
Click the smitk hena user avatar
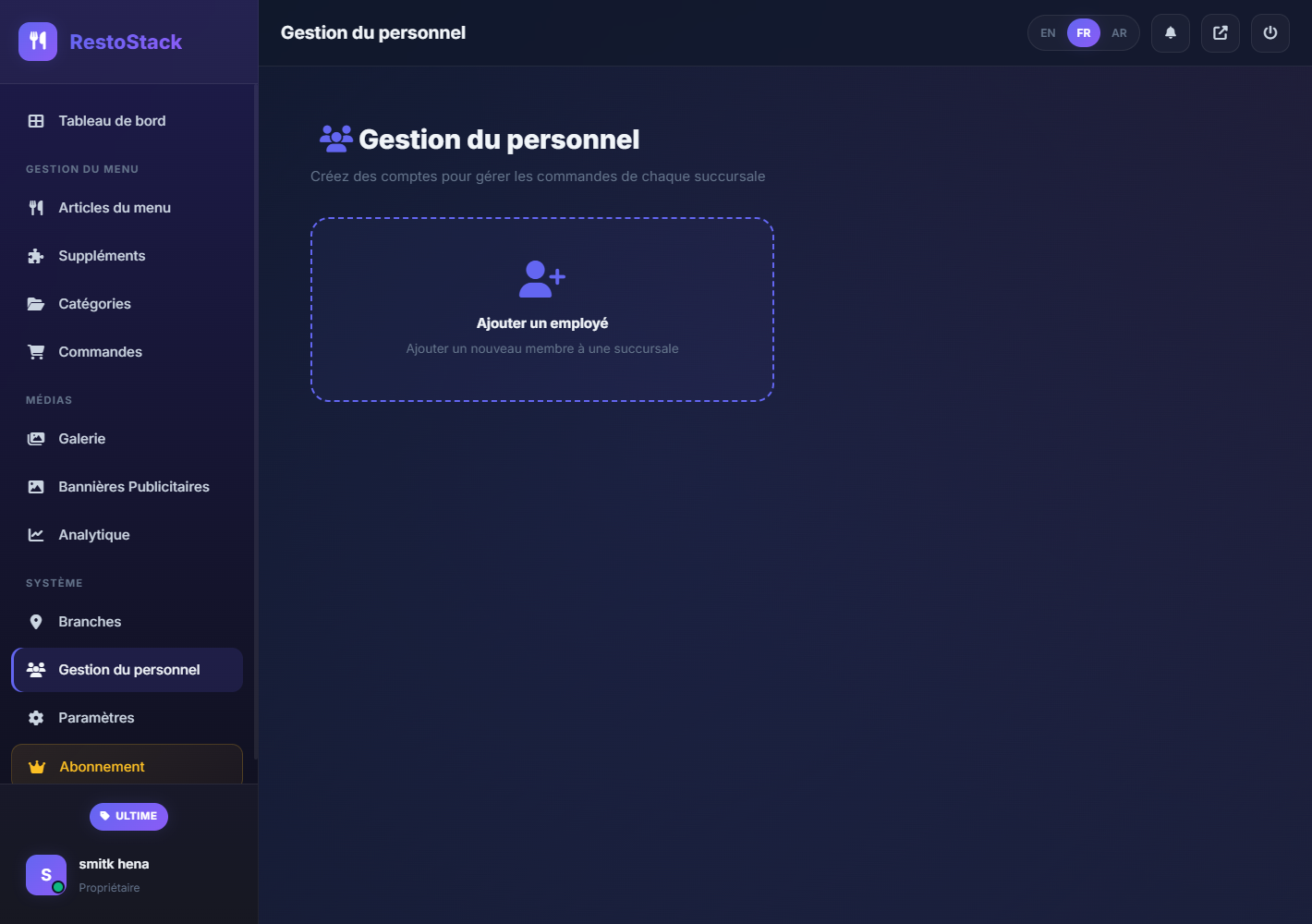tap(46, 875)
